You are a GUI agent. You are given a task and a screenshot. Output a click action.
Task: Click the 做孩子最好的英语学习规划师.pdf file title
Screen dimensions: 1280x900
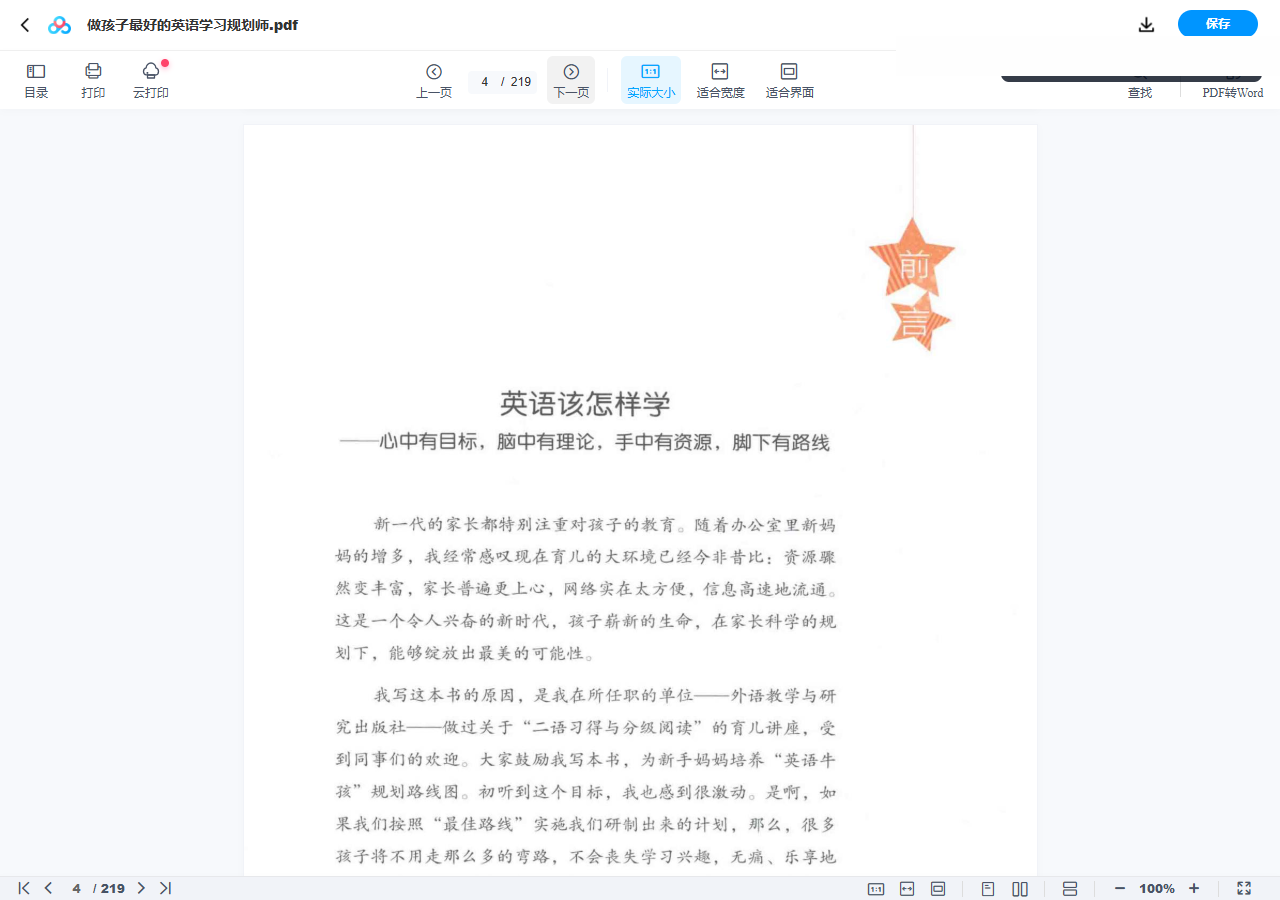(x=192, y=25)
